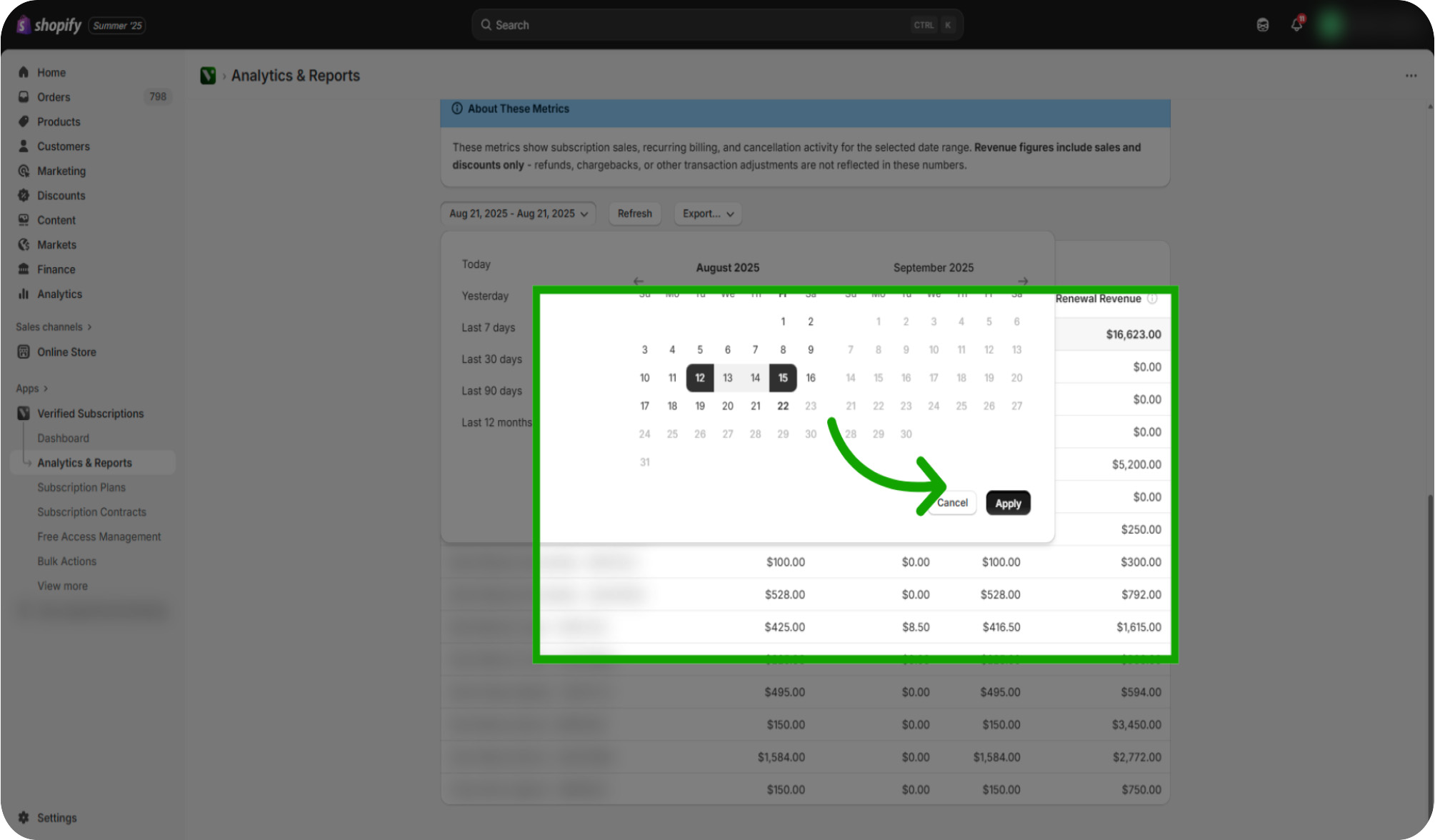Click the Refresh button
The width and height of the screenshot is (1435, 840).
635,214
